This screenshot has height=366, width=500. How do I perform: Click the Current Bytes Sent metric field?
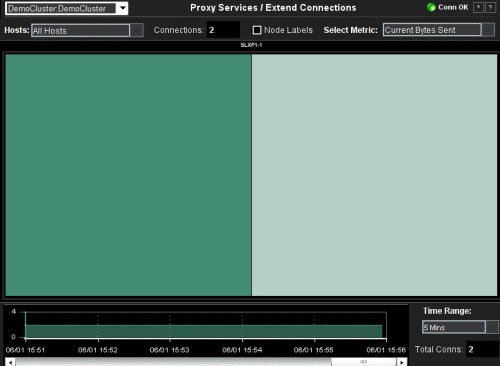tap(432, 30)
